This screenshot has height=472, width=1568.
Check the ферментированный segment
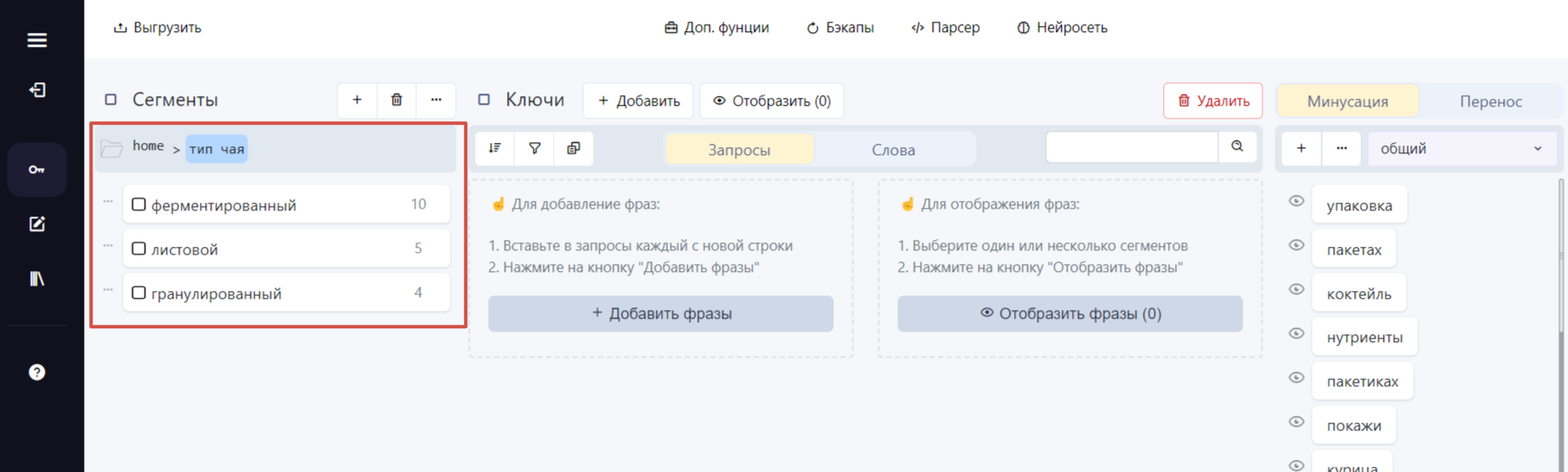tap(138, 204)
